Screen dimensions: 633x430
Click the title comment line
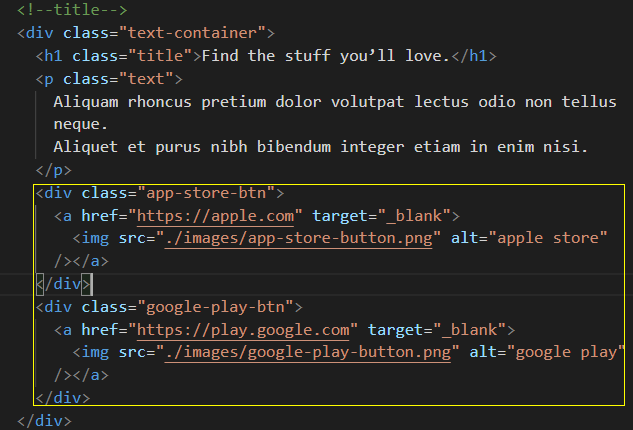tap(72, 10)
